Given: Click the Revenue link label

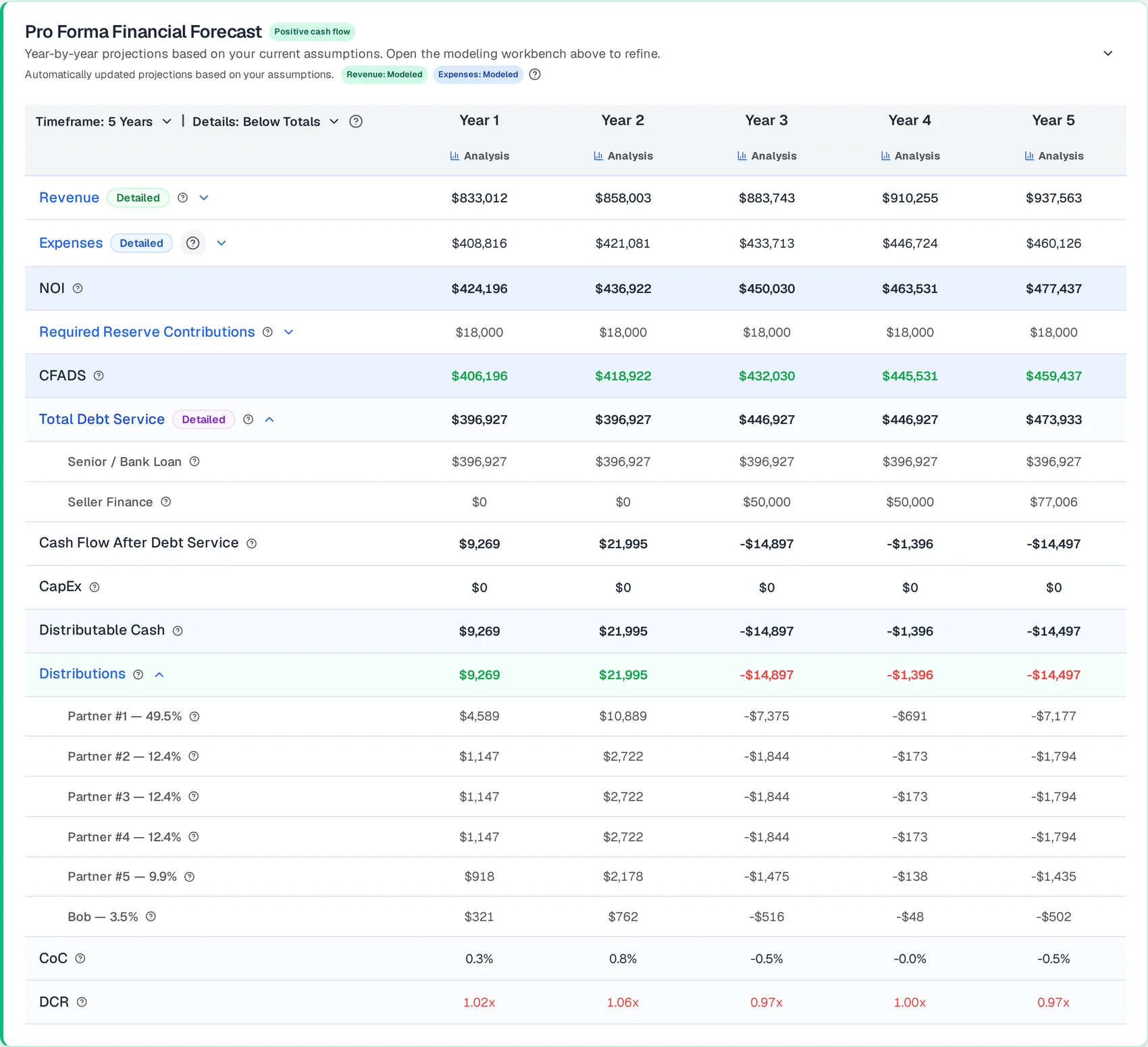Looking at the screenshot, I should click(x=69, y=198).
